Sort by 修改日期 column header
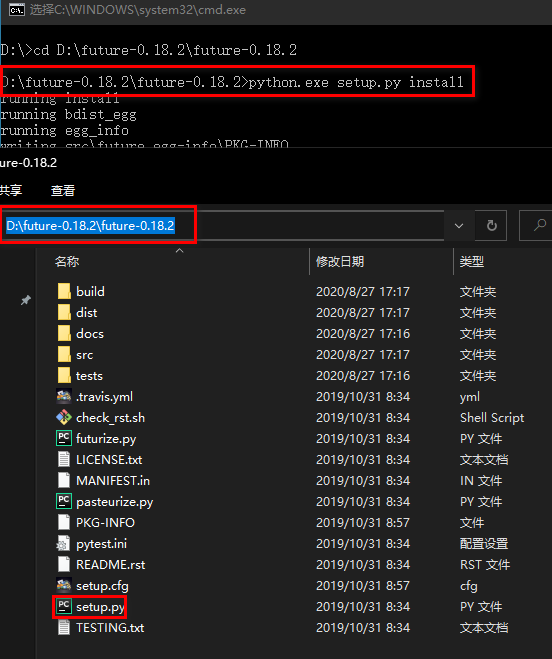The height and width of the screenshot is (659, 552). 340,262
